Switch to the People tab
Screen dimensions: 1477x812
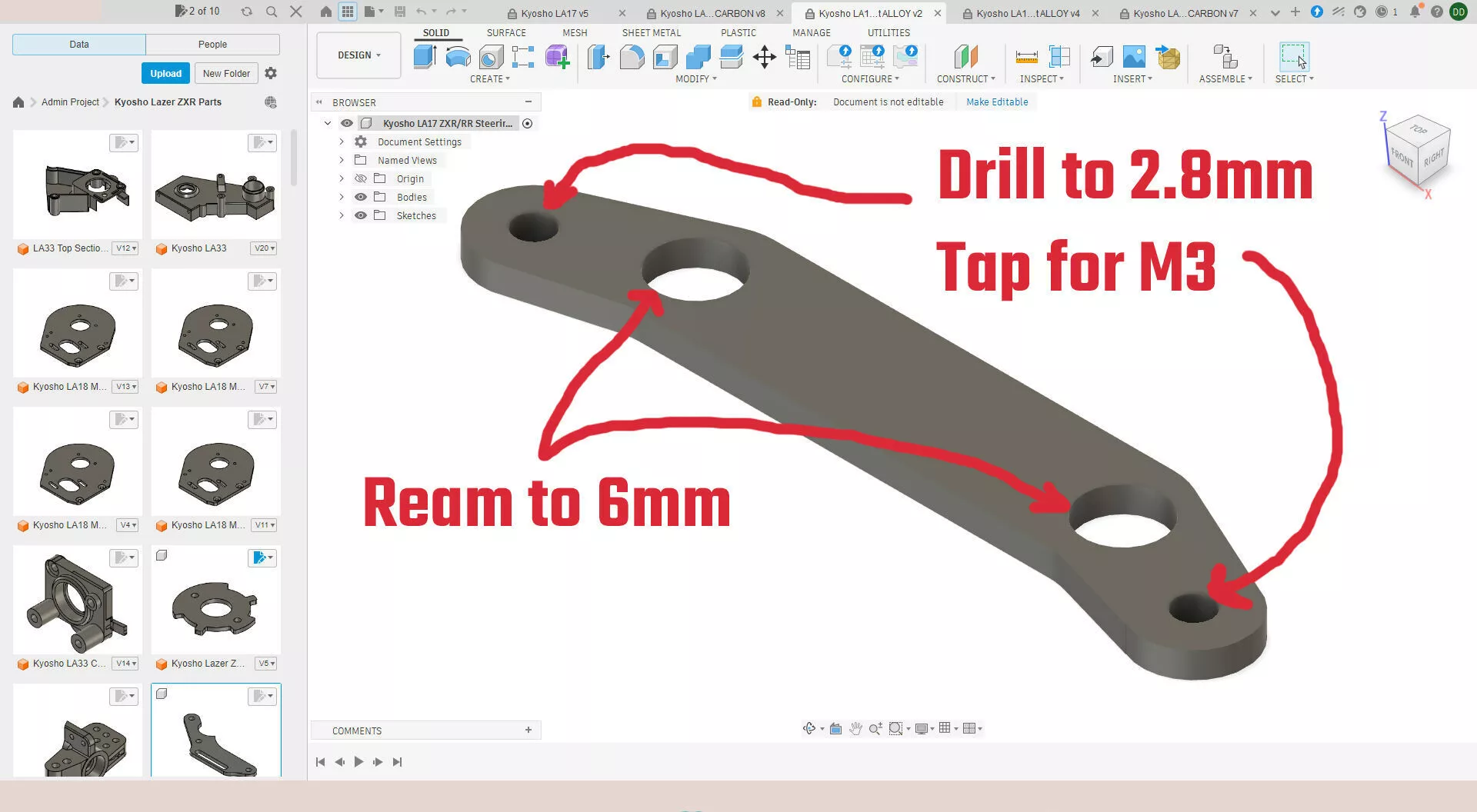click(212, 45)
